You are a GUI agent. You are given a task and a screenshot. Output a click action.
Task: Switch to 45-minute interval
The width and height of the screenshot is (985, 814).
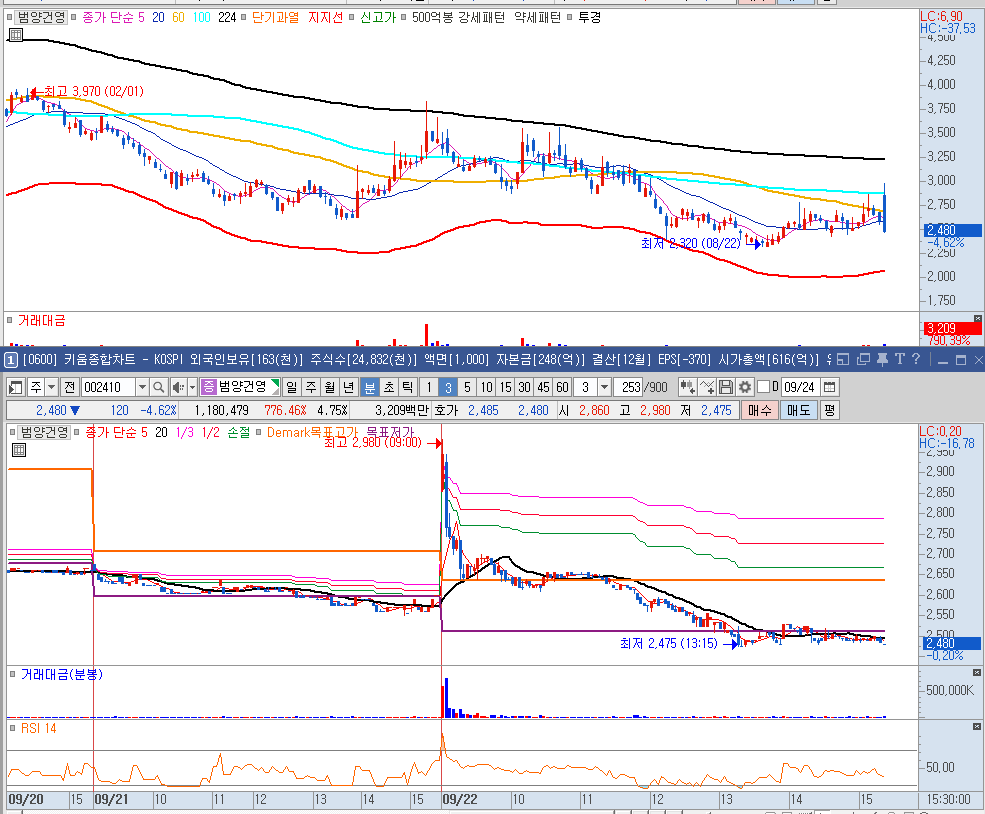pyautogui.click(x=543, y=387)
